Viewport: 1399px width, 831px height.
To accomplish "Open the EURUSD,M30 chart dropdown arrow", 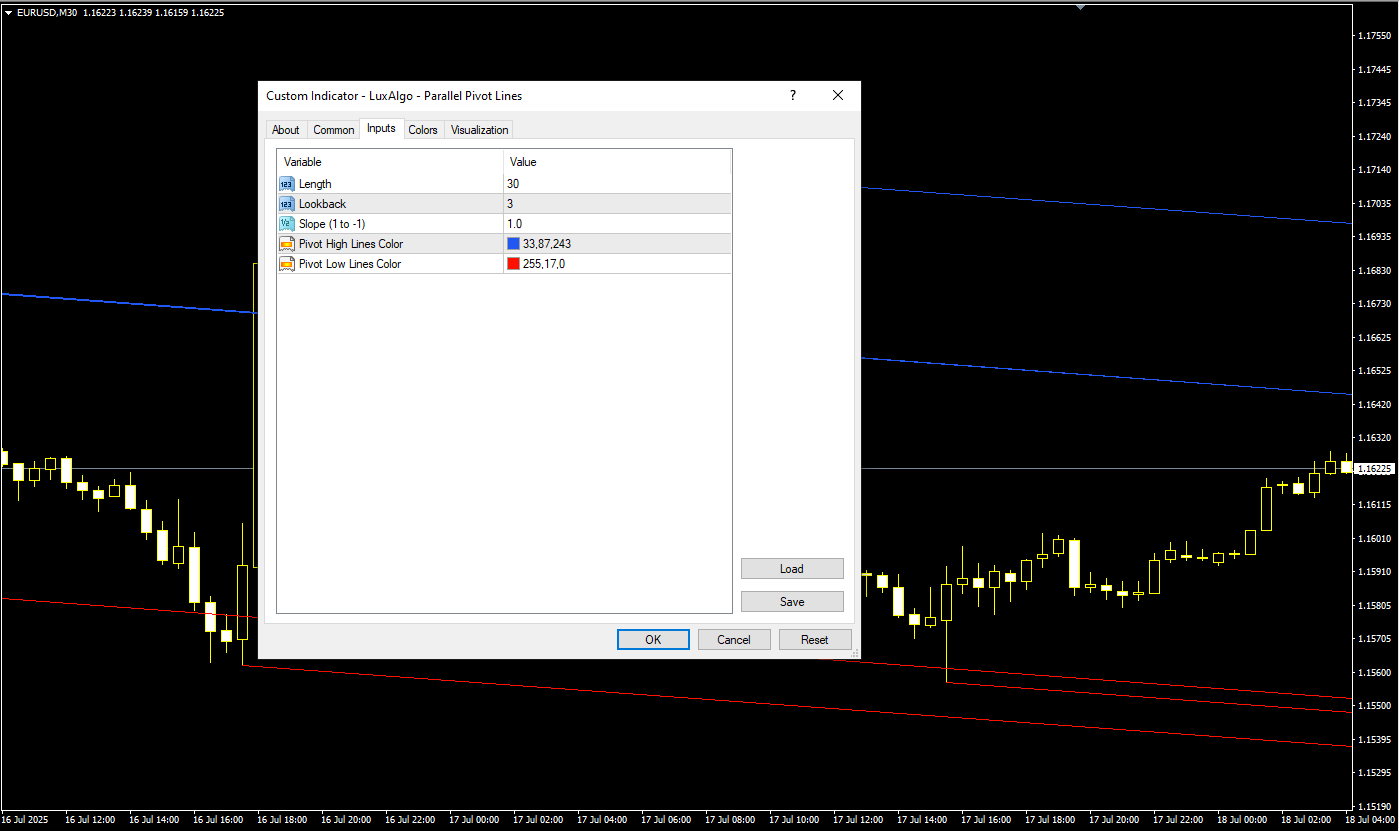I will click(x=8, y=12).
